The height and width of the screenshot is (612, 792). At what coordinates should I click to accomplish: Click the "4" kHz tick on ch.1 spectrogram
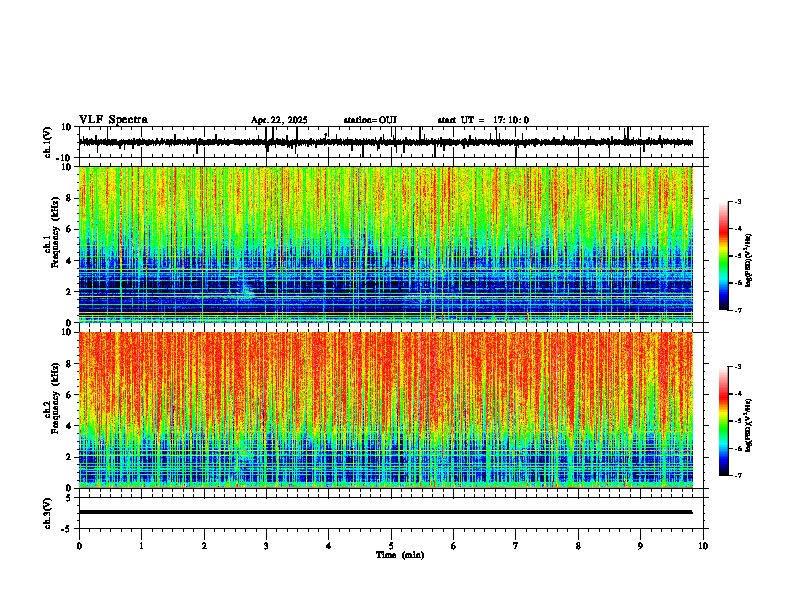[x=69, y=261]
